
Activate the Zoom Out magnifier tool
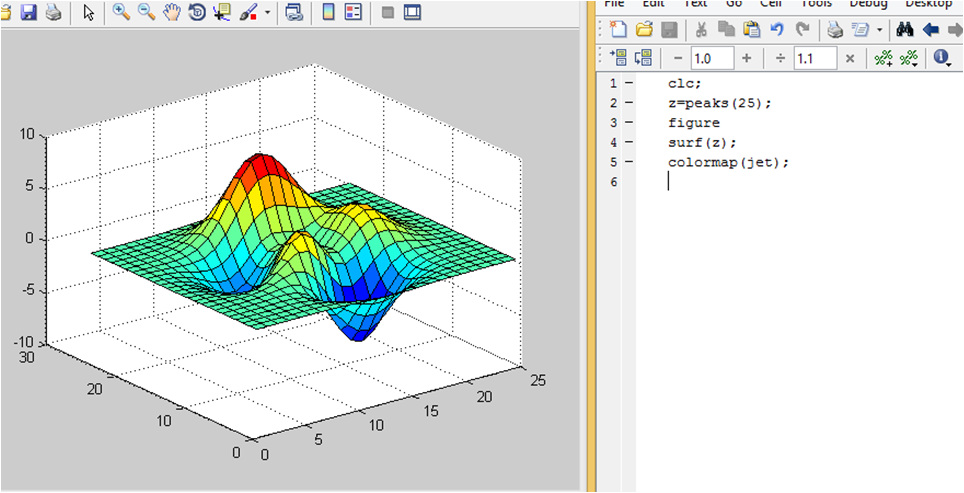[146, 12]
